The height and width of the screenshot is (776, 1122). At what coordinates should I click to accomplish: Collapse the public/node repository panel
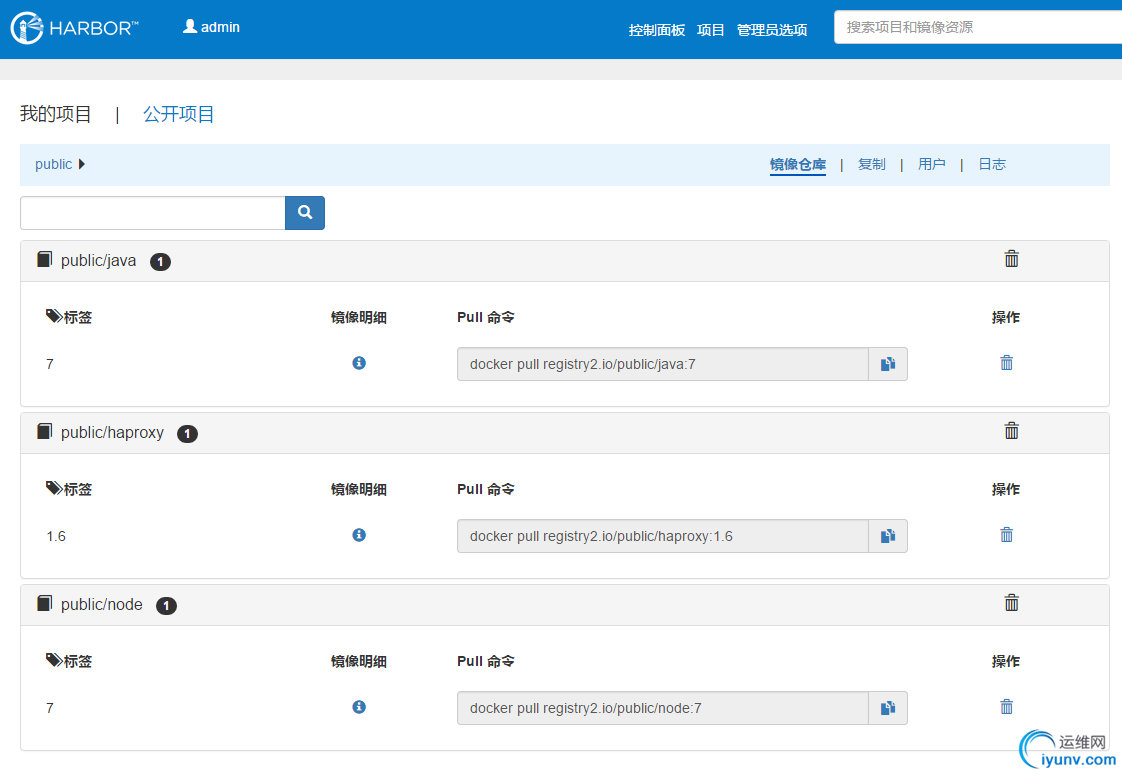click(101, 605)
